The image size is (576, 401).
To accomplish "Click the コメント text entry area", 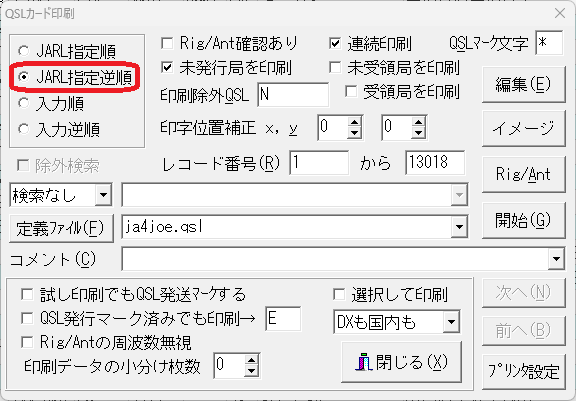I will click(x=335, y=259).
